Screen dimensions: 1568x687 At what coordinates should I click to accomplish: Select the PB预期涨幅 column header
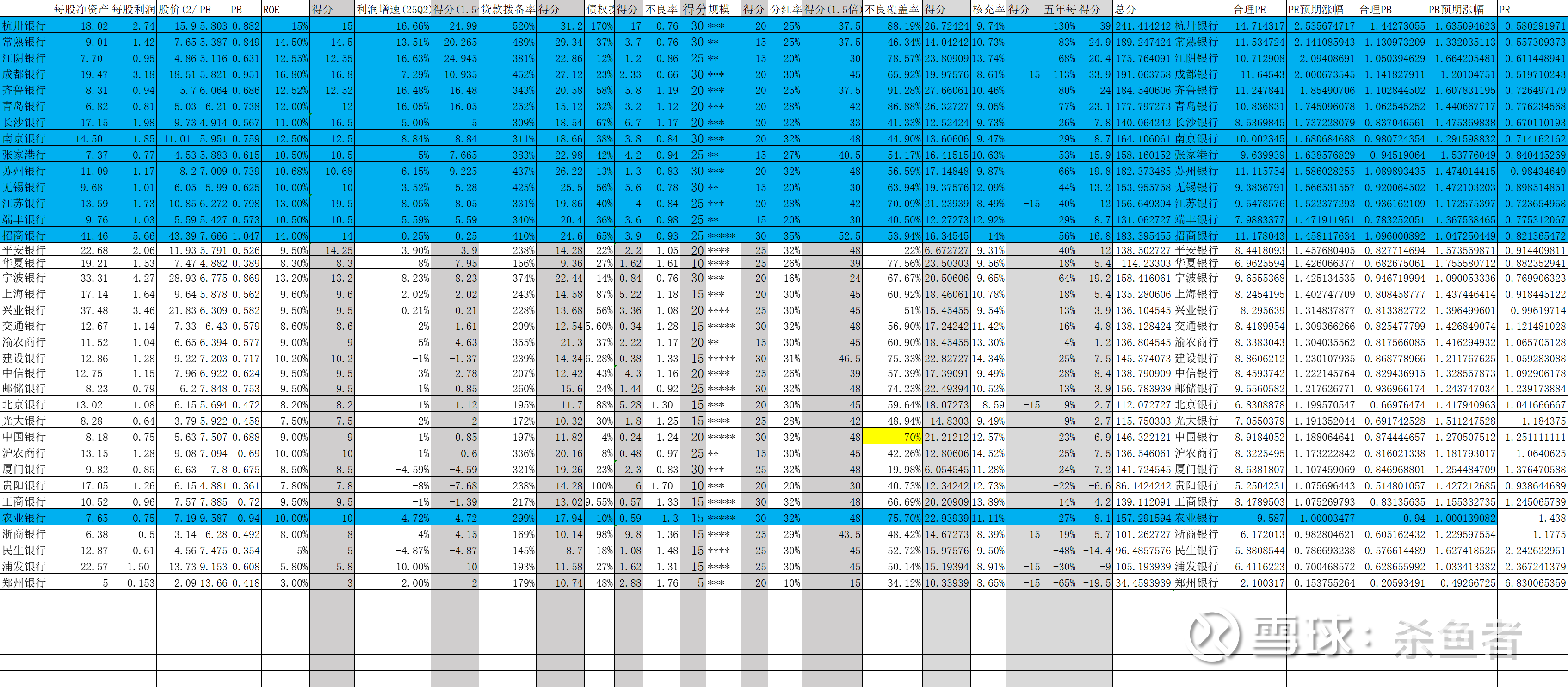pyautogui.click(x=1462, y=9)
